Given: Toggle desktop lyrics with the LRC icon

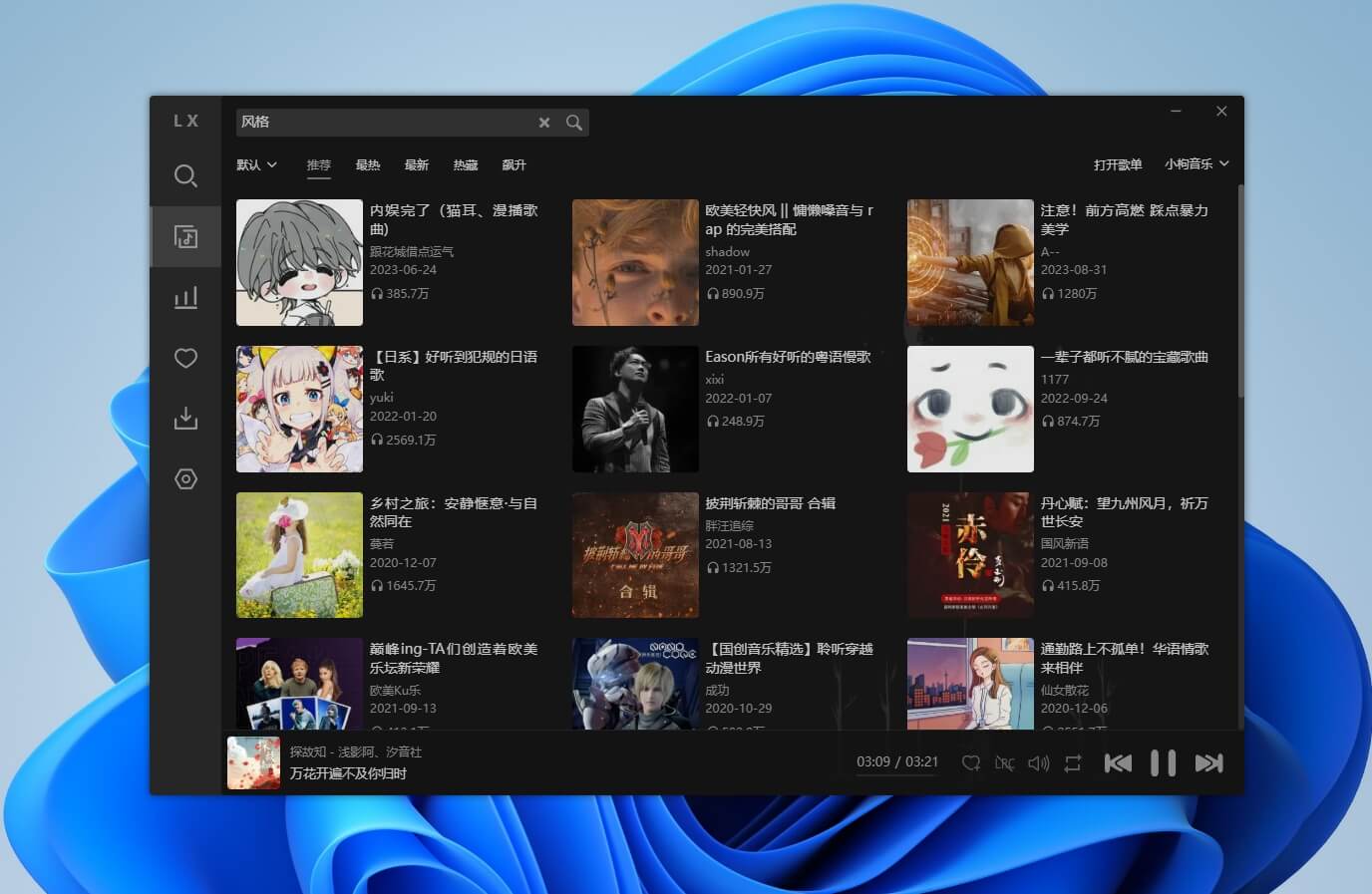Looking at the screenshot, I should (1005, 762).
